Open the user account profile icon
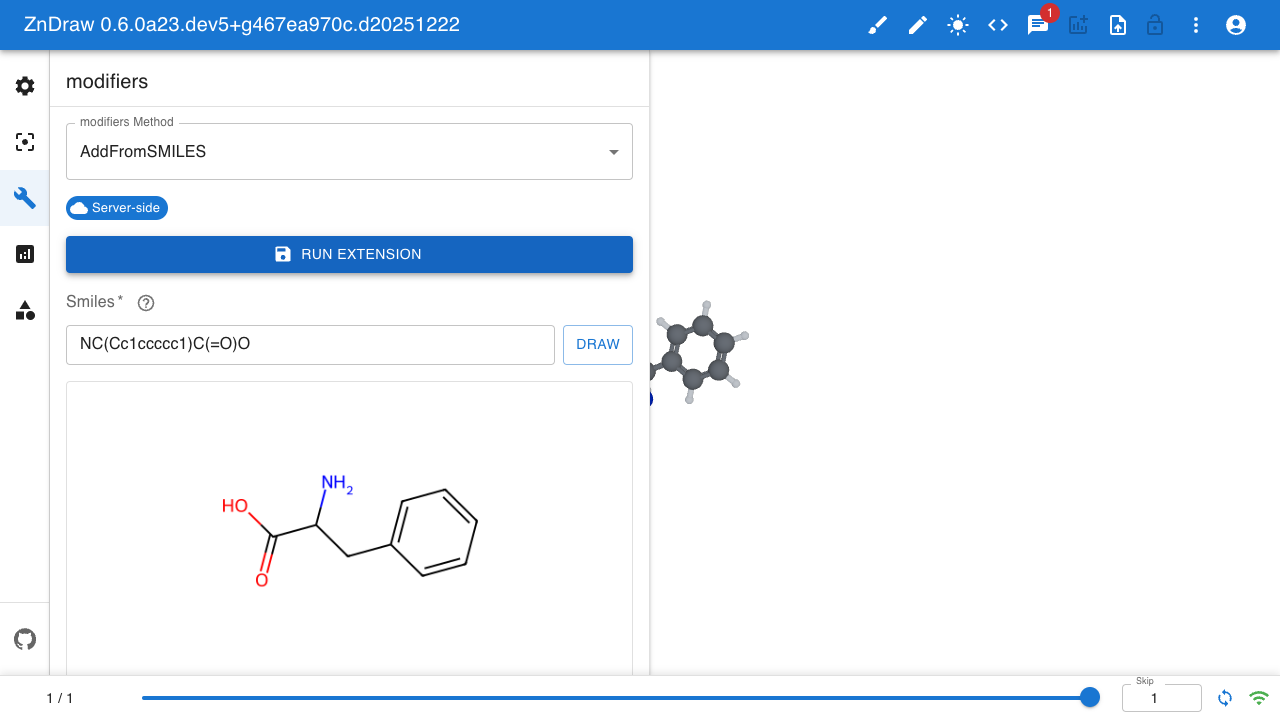This screenshot has height=720, width=1280. click(x=1236, y=25)
